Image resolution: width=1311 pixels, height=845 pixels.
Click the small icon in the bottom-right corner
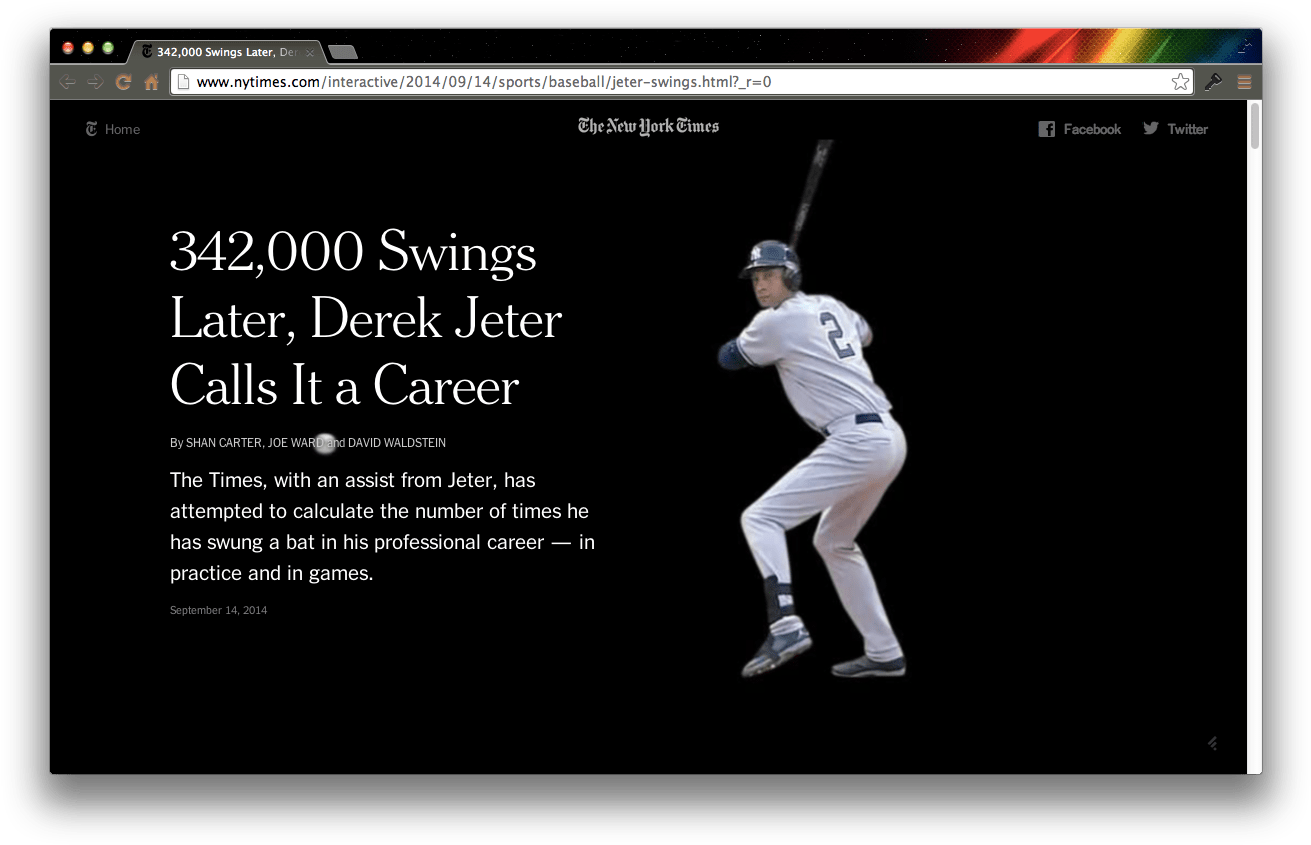coord(1211,743)
